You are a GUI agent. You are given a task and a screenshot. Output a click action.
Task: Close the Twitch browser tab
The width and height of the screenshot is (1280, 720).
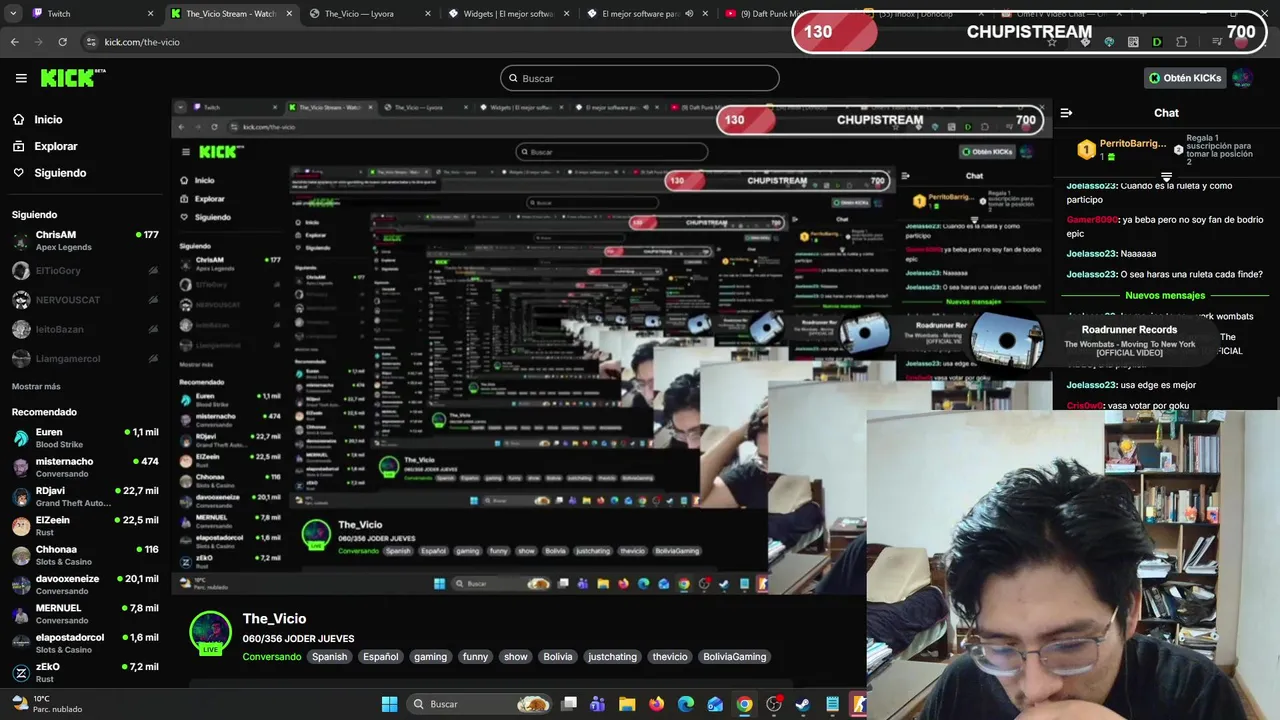tap(151, 14)
